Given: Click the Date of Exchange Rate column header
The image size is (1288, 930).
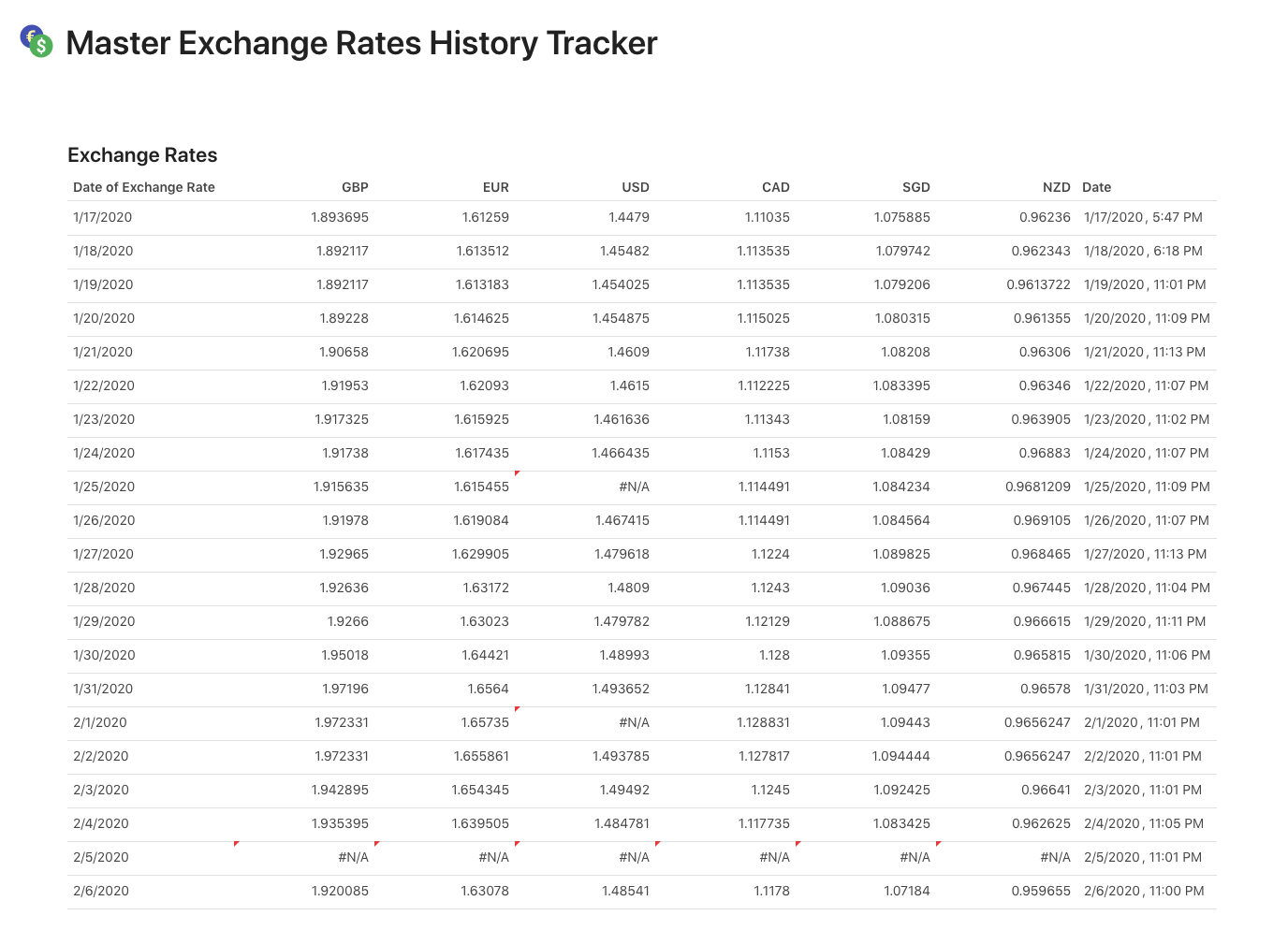Looking at the screenshot, I should 144,187.
